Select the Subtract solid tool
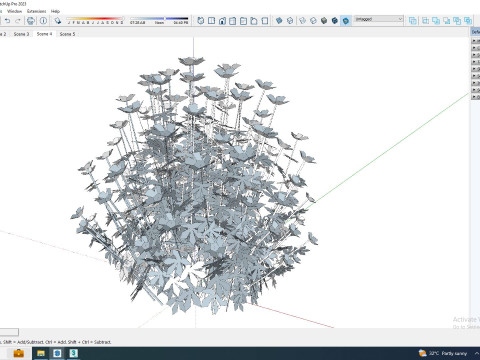Viewport: 480px width, 360px height. pyautogui.click(x=447, y=21)
